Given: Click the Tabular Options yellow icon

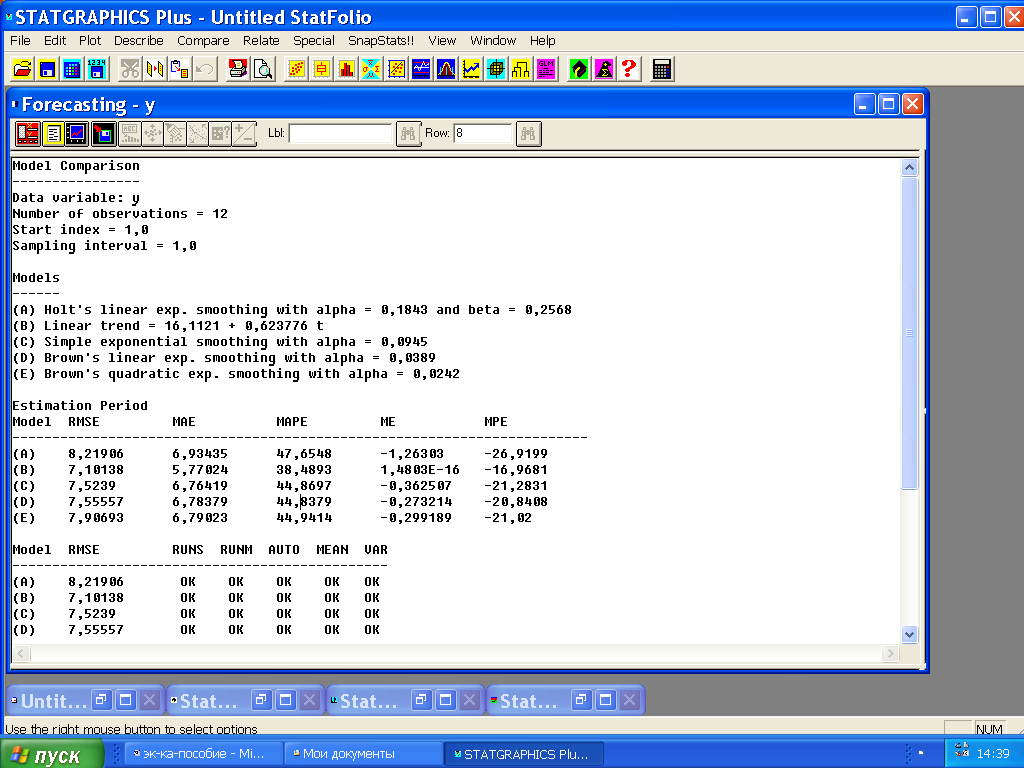Looking at the screenshot, I should 53,134.
